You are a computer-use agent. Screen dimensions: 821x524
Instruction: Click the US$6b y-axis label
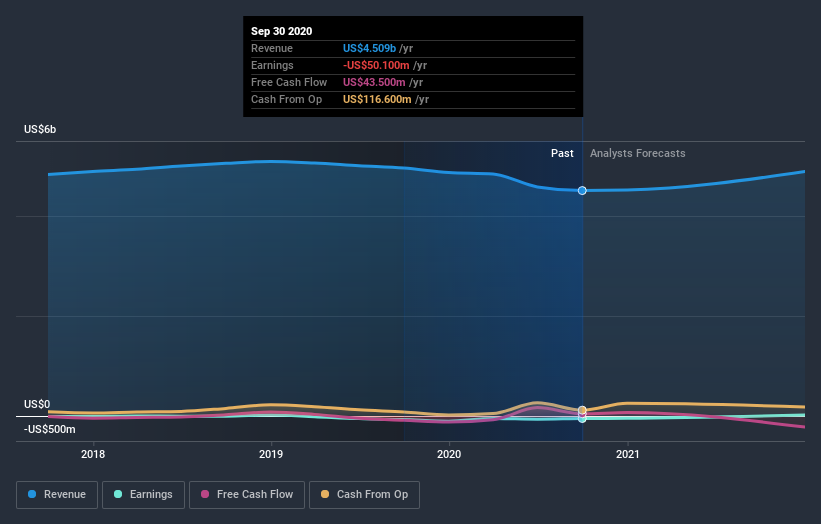(x=40, y=129)
